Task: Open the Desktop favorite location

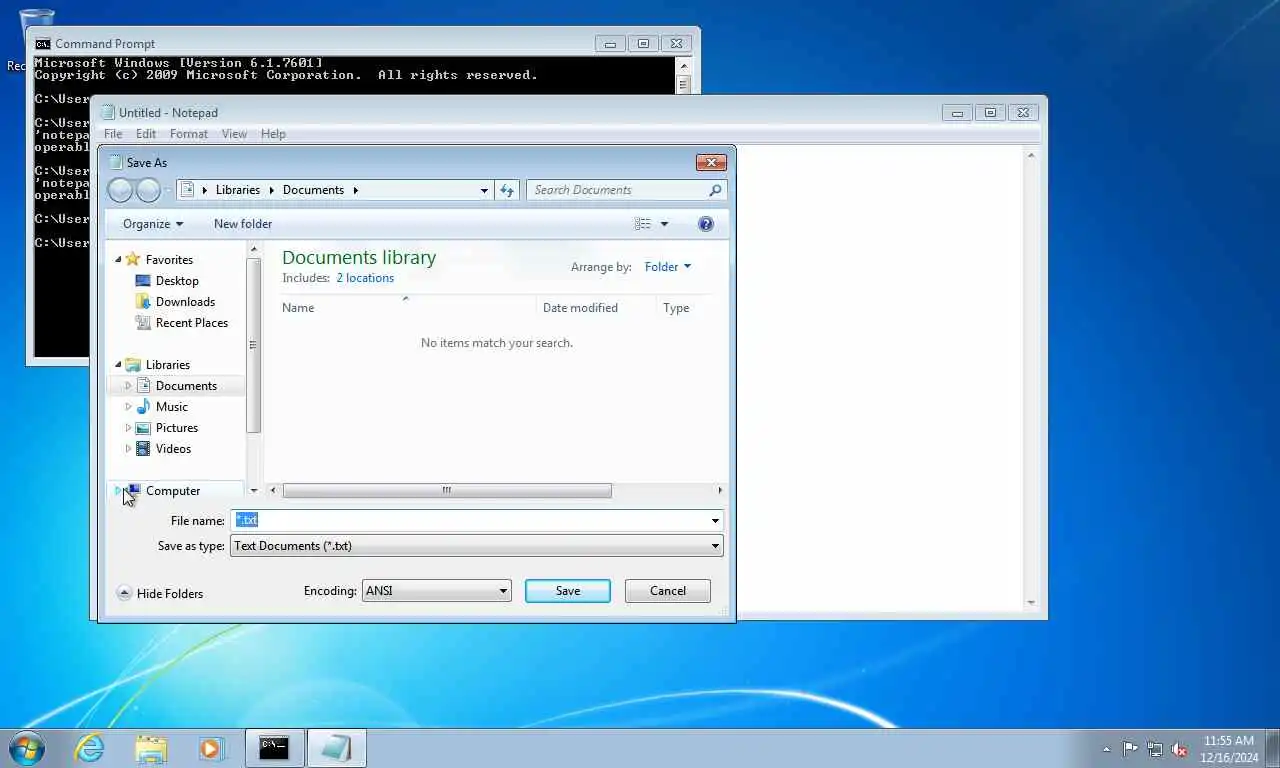Action: (x=177, y=281)
